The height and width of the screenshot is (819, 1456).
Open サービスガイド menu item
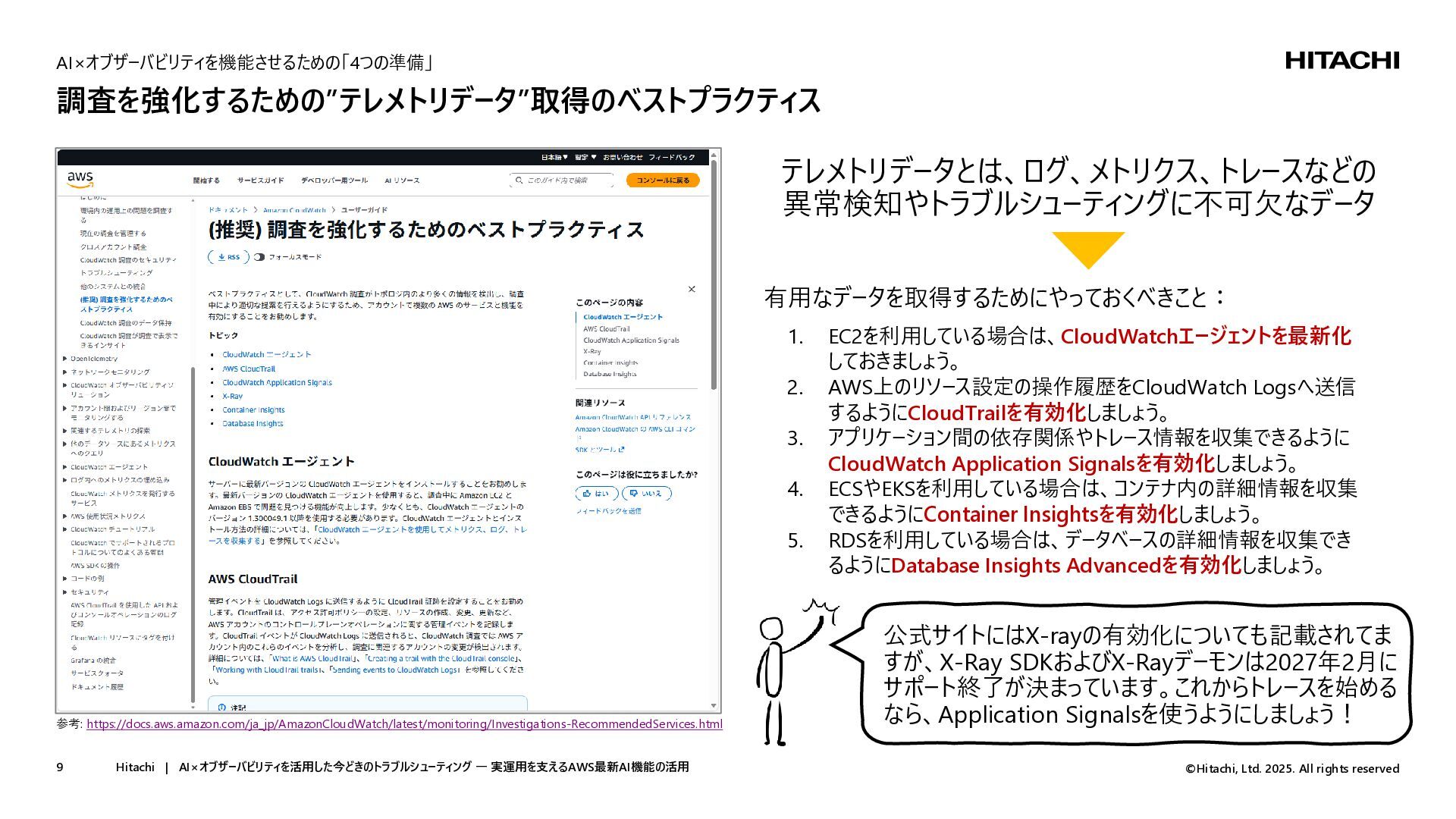pyautogui.click(x=260, y=180)
